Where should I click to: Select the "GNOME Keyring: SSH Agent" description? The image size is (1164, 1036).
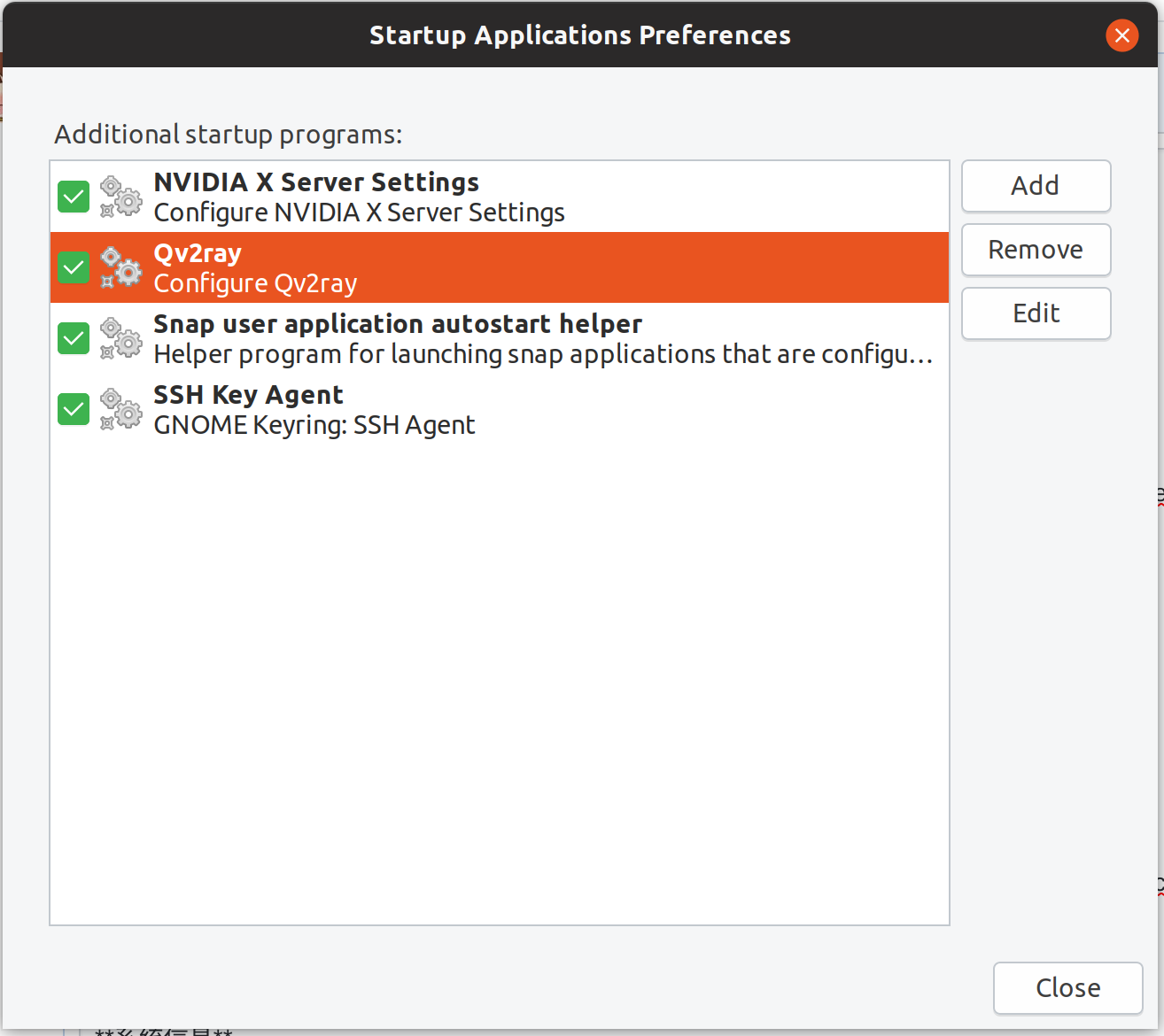pos(314,425)
